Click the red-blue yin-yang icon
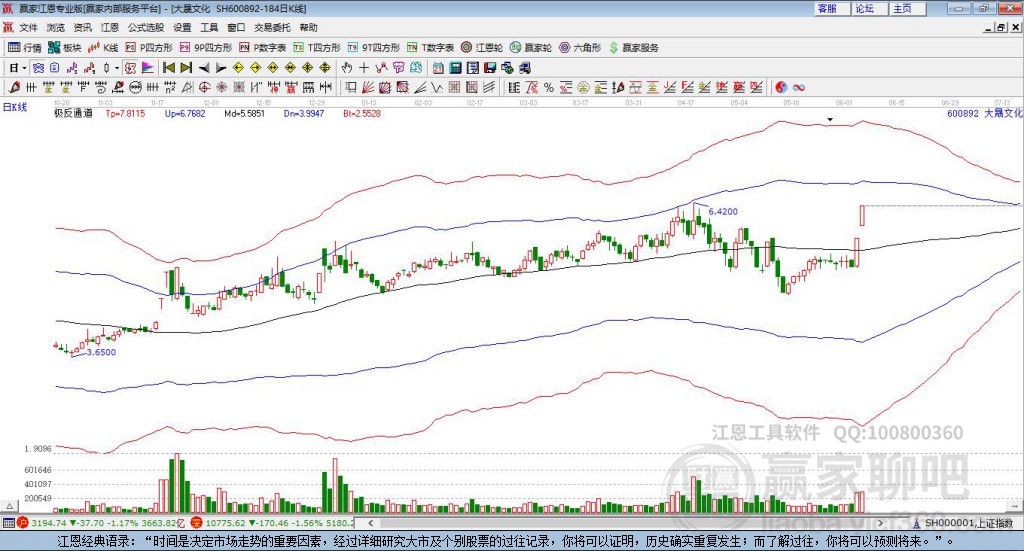 [781, 87]
